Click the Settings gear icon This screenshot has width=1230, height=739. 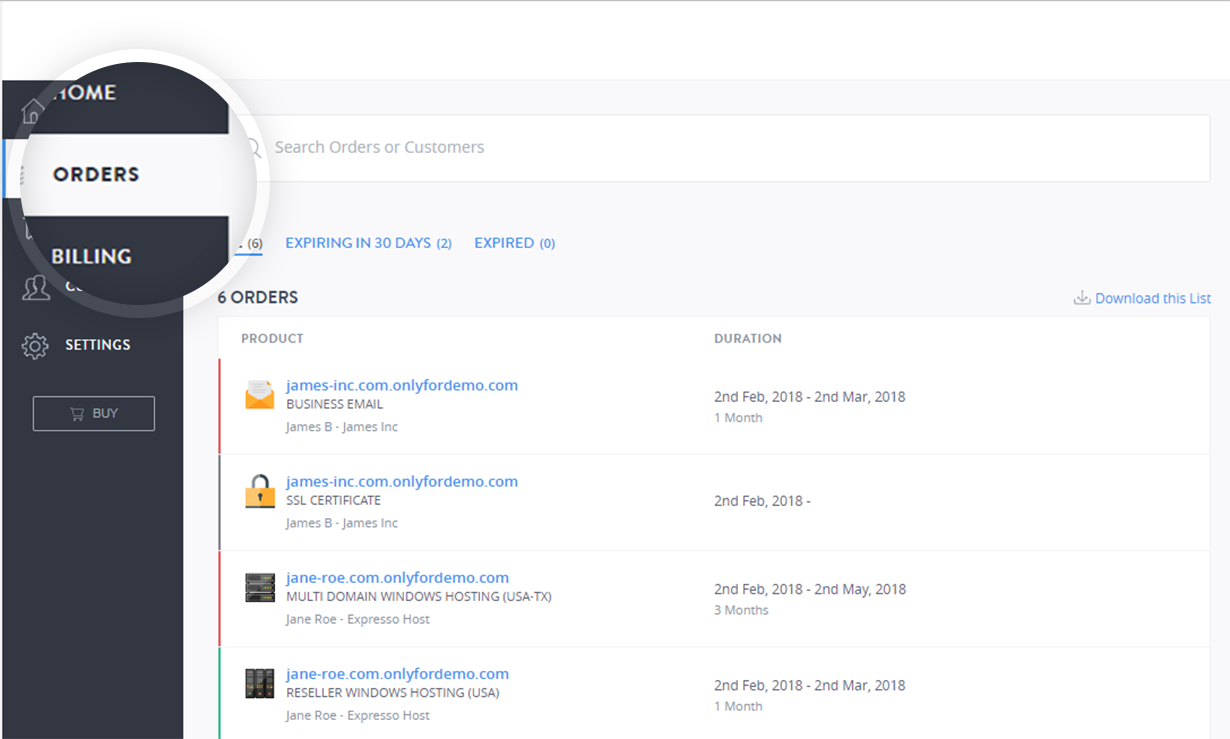coord(35,346)
